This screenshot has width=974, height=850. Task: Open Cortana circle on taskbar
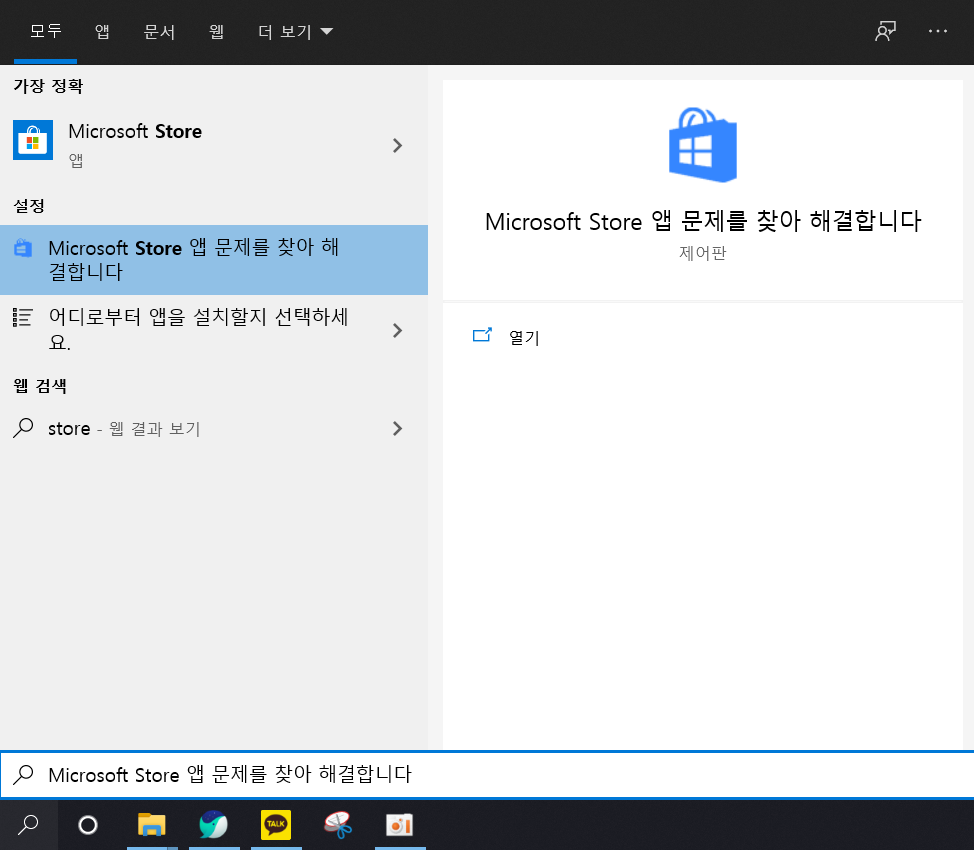point(88,825)
